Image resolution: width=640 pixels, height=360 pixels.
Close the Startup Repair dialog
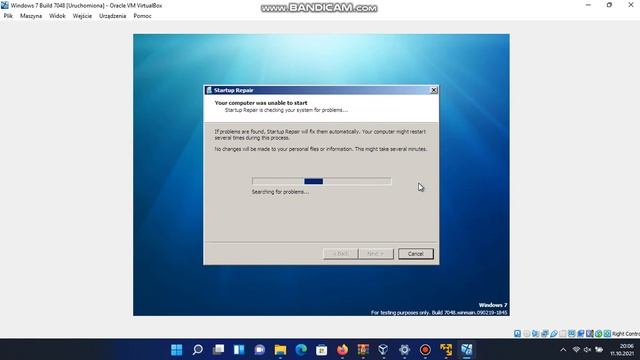coord(434,90)
